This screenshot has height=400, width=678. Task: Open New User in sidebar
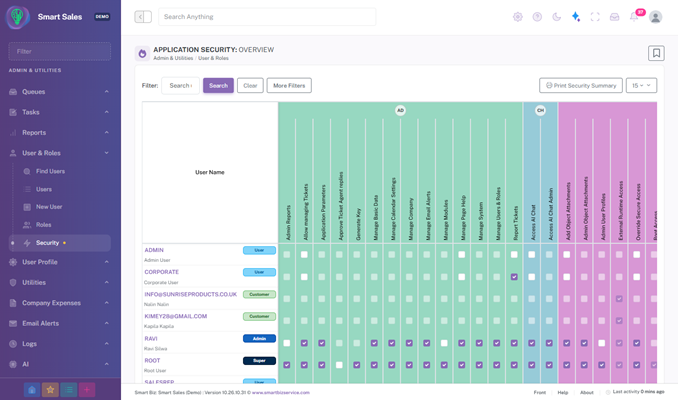pos(49,207)
